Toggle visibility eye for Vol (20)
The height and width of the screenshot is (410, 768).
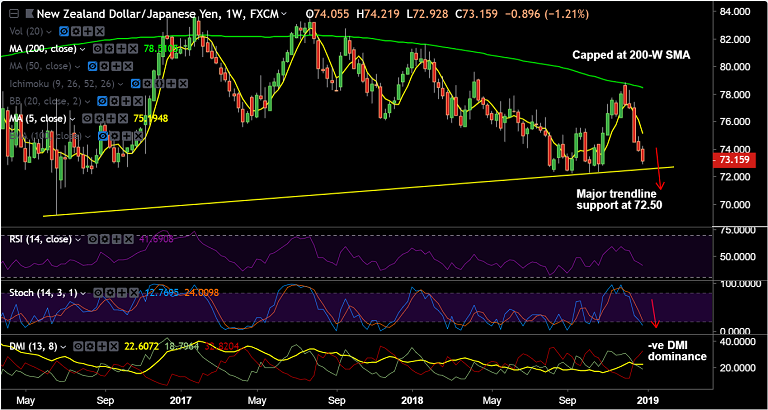click(x=64, y=31)
